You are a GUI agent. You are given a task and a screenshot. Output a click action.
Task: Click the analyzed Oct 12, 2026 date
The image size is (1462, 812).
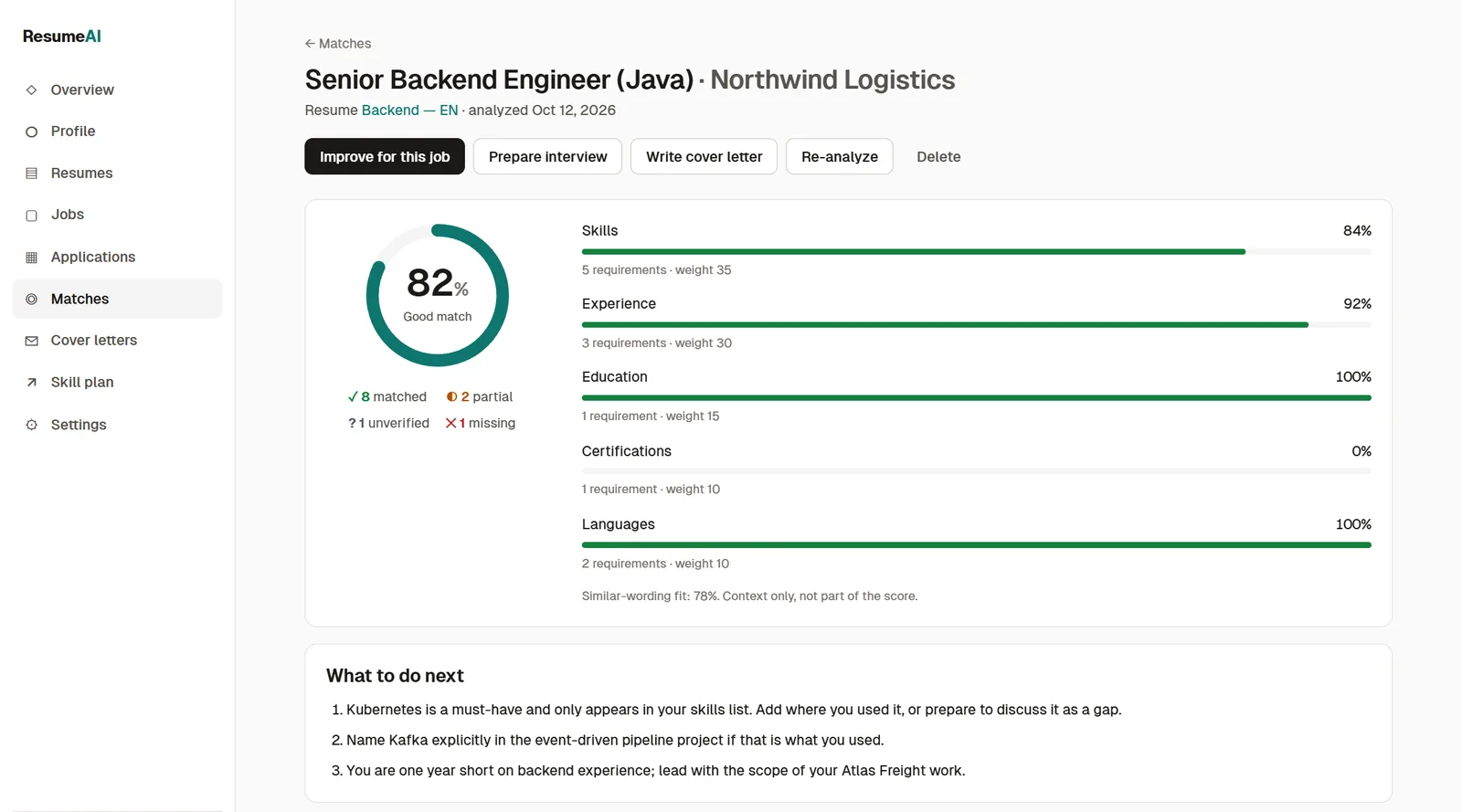[x=542, y=110]
